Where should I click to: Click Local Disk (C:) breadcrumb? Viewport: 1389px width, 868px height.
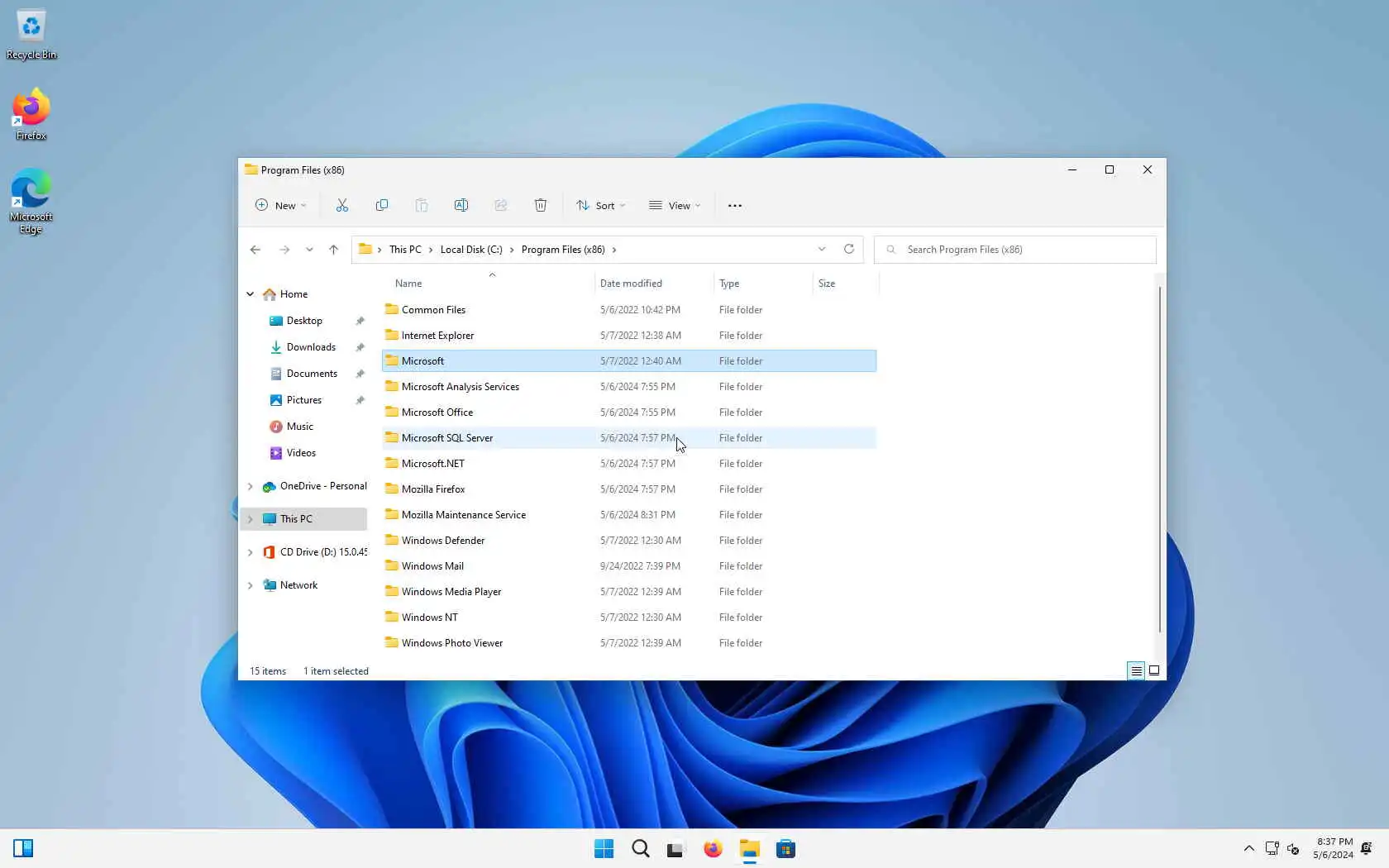[x=471, y=250]
